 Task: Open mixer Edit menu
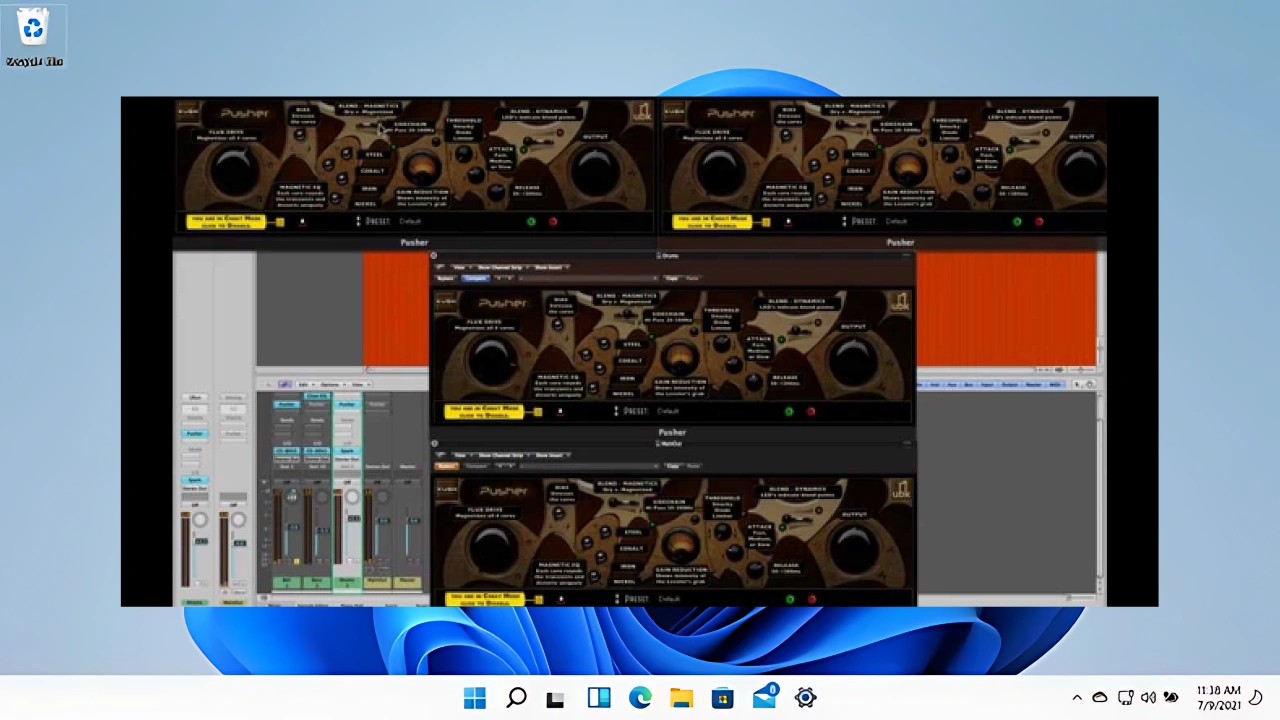[307, 384]
